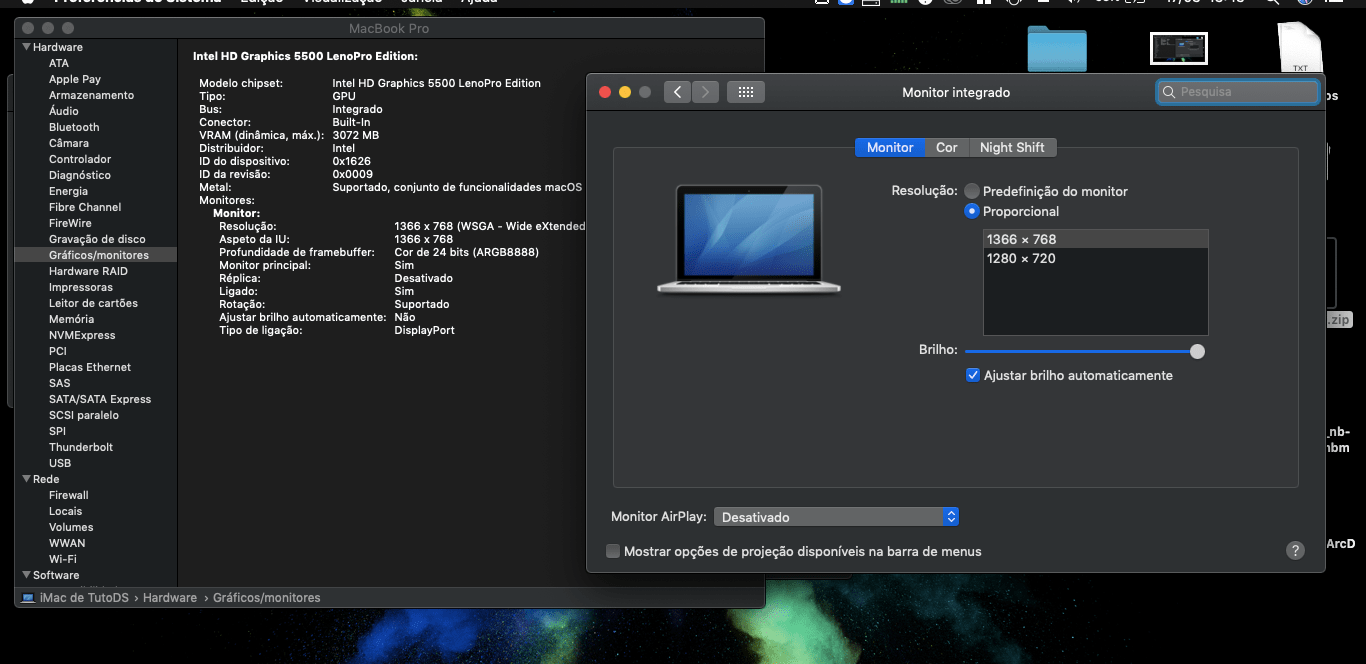Select Bluetooth in the hardware list
The height and width of the screenshot is (664, 1366).
(x=74, y=127)
